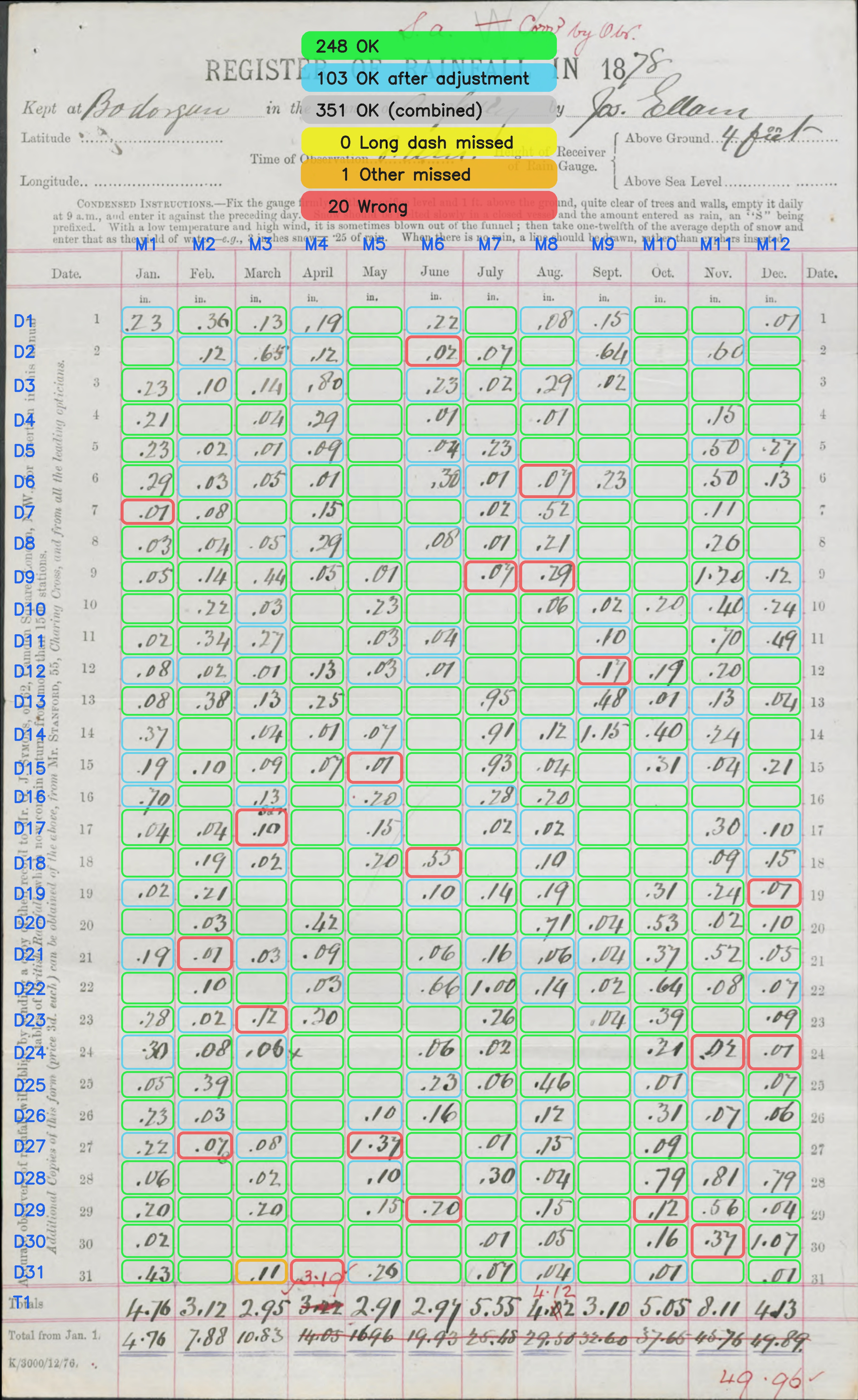Click the grey "351 OK (combined)" legend bar
The image size is (858, 1400).
pyautogui.click(x=428, y=110)
